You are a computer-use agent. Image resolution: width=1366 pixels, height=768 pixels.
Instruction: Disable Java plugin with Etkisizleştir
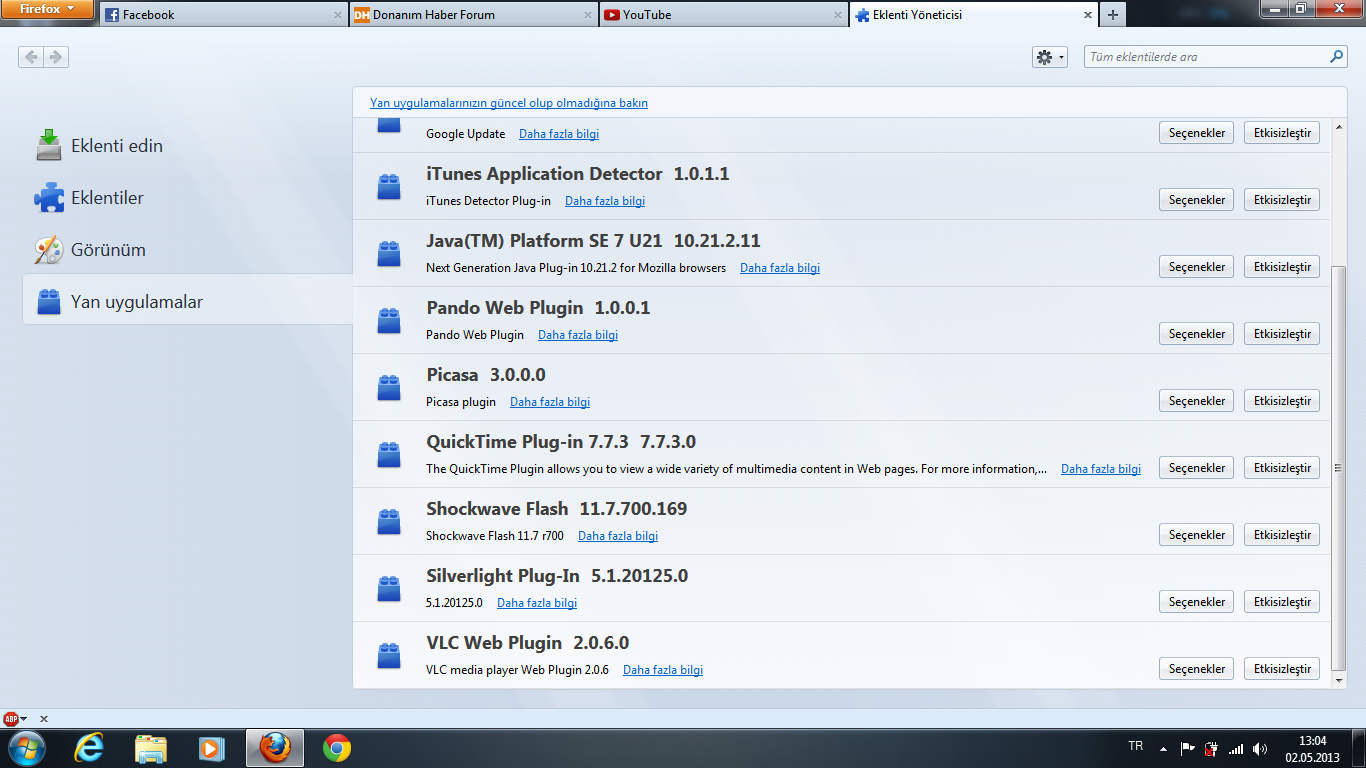[1282, 267]
